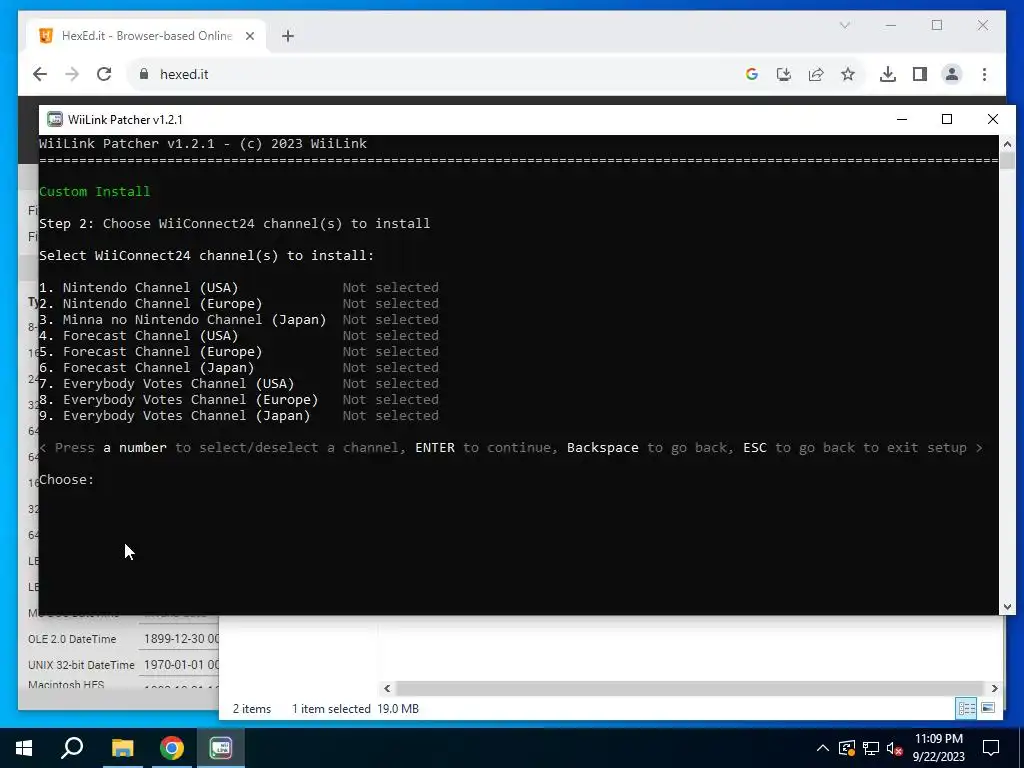Click 'UNIX 32-bit DateTime' label in HexEd.it

(x=81, y=665)
